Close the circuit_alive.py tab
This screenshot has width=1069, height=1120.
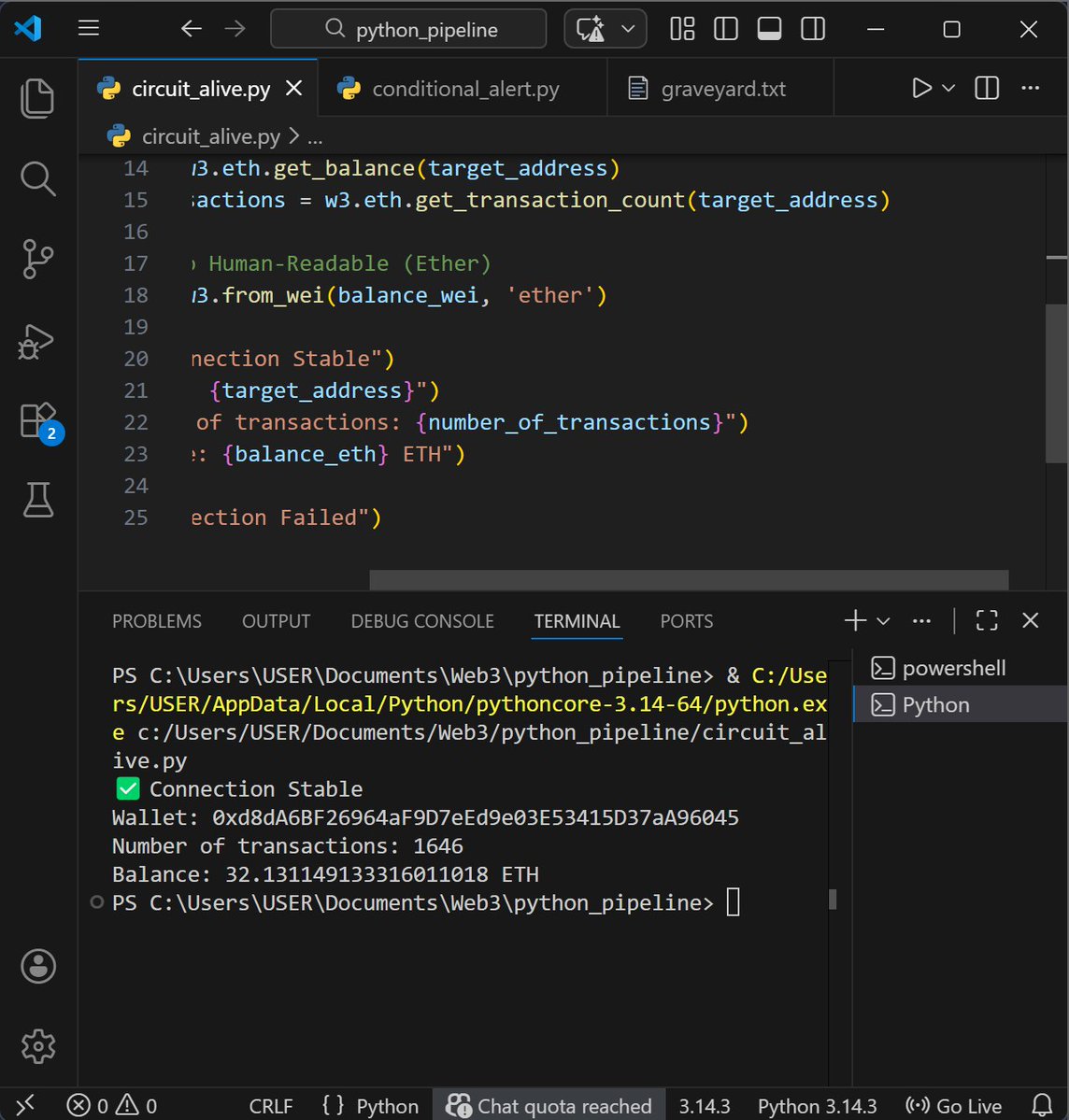click(x=293, y=88)
